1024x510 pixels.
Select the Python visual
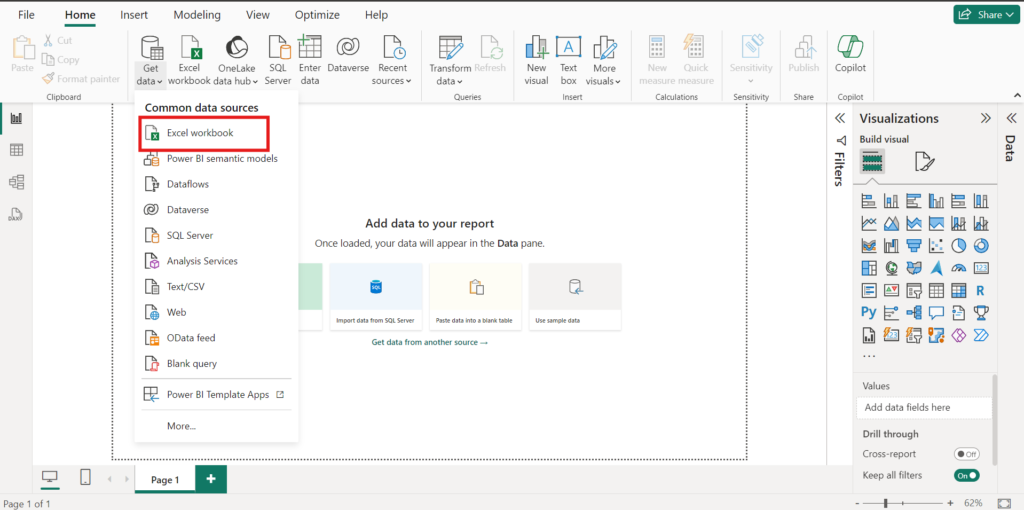click(x=869, y=312)
